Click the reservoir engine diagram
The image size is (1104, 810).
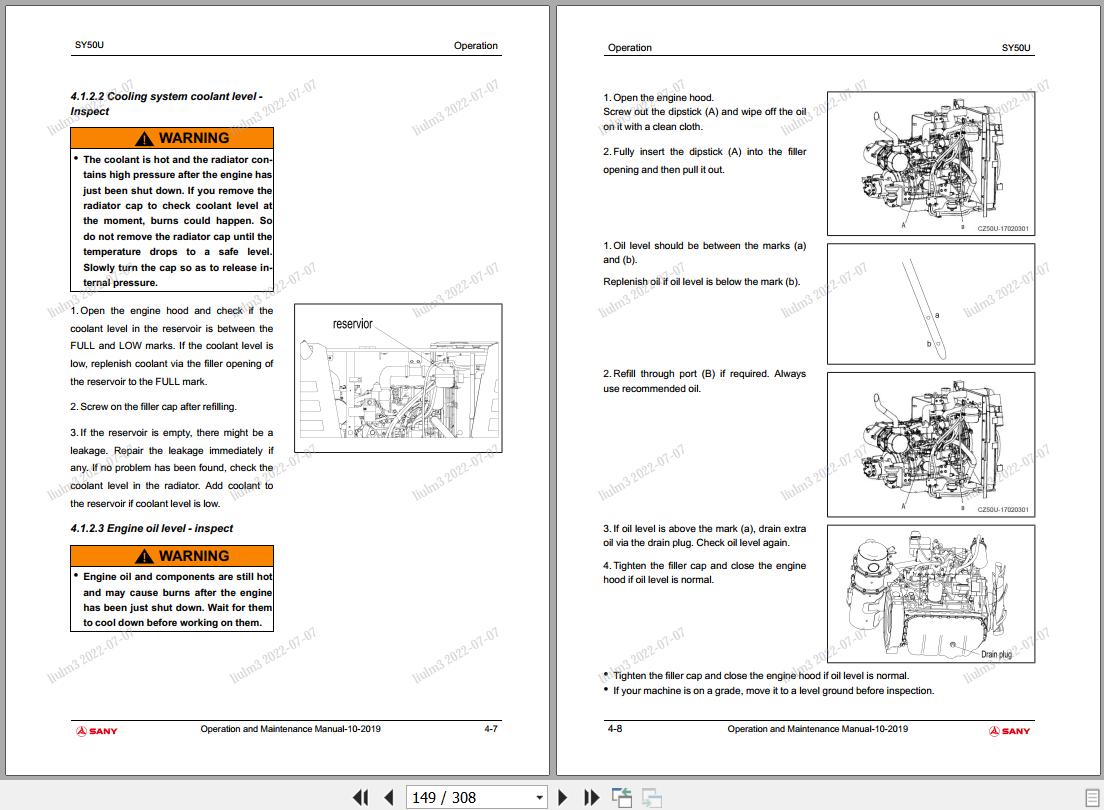coord(398,378)
